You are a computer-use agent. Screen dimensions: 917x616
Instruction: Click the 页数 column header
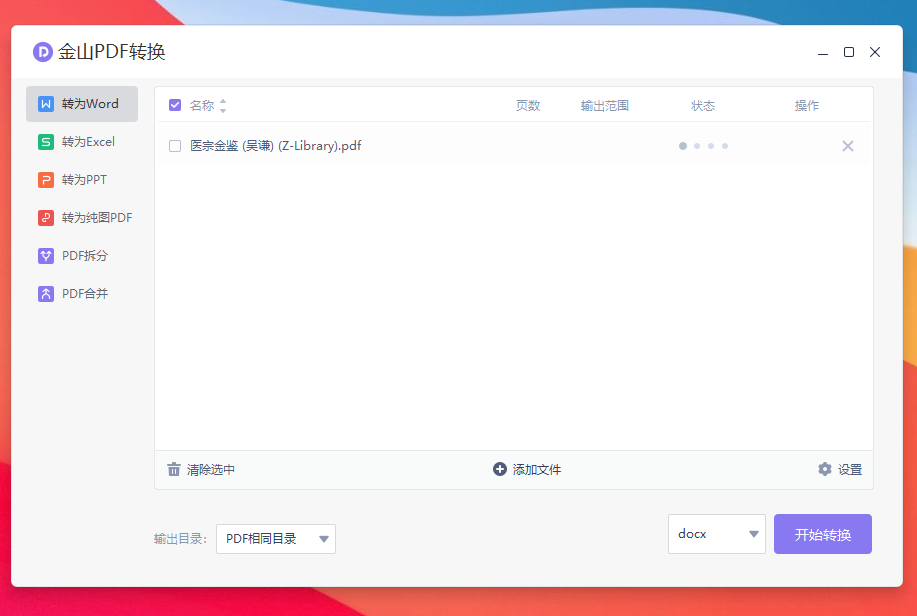(528, 106)
